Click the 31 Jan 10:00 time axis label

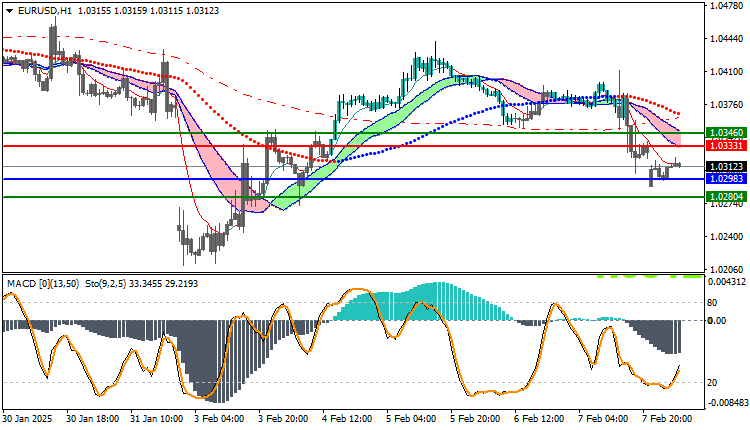[157, 419]
